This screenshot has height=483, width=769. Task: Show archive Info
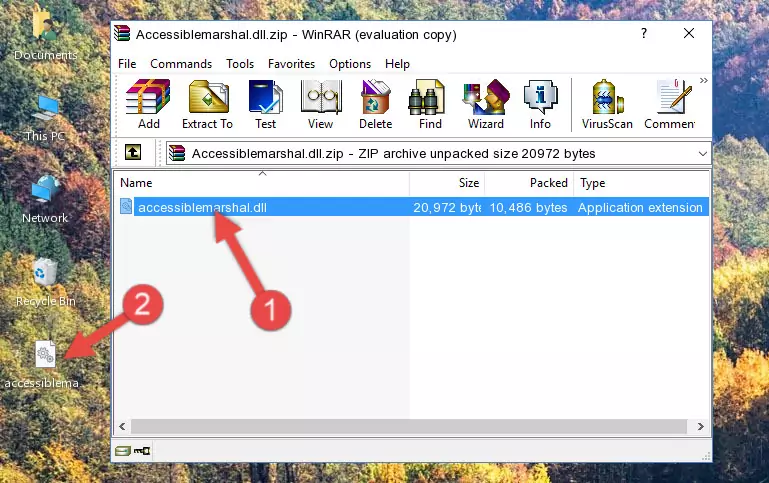pyautogui.click(x=540, y=104)
